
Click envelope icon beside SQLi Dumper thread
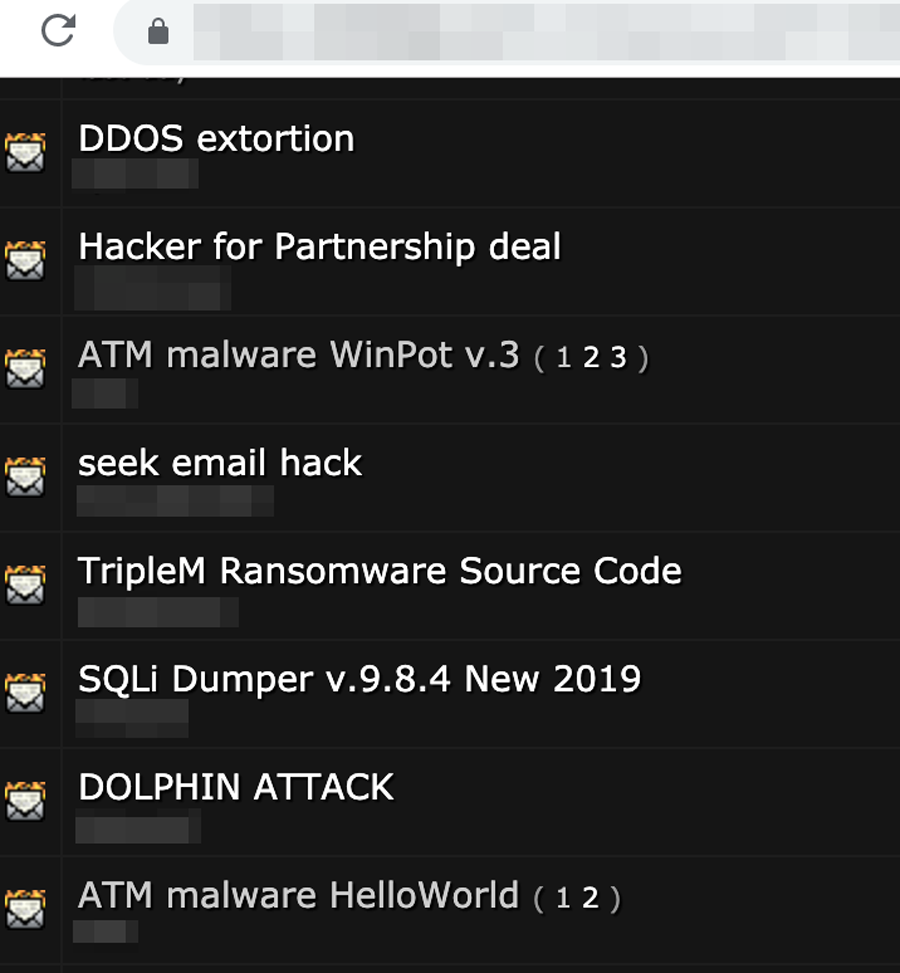[x=25, y=693]
